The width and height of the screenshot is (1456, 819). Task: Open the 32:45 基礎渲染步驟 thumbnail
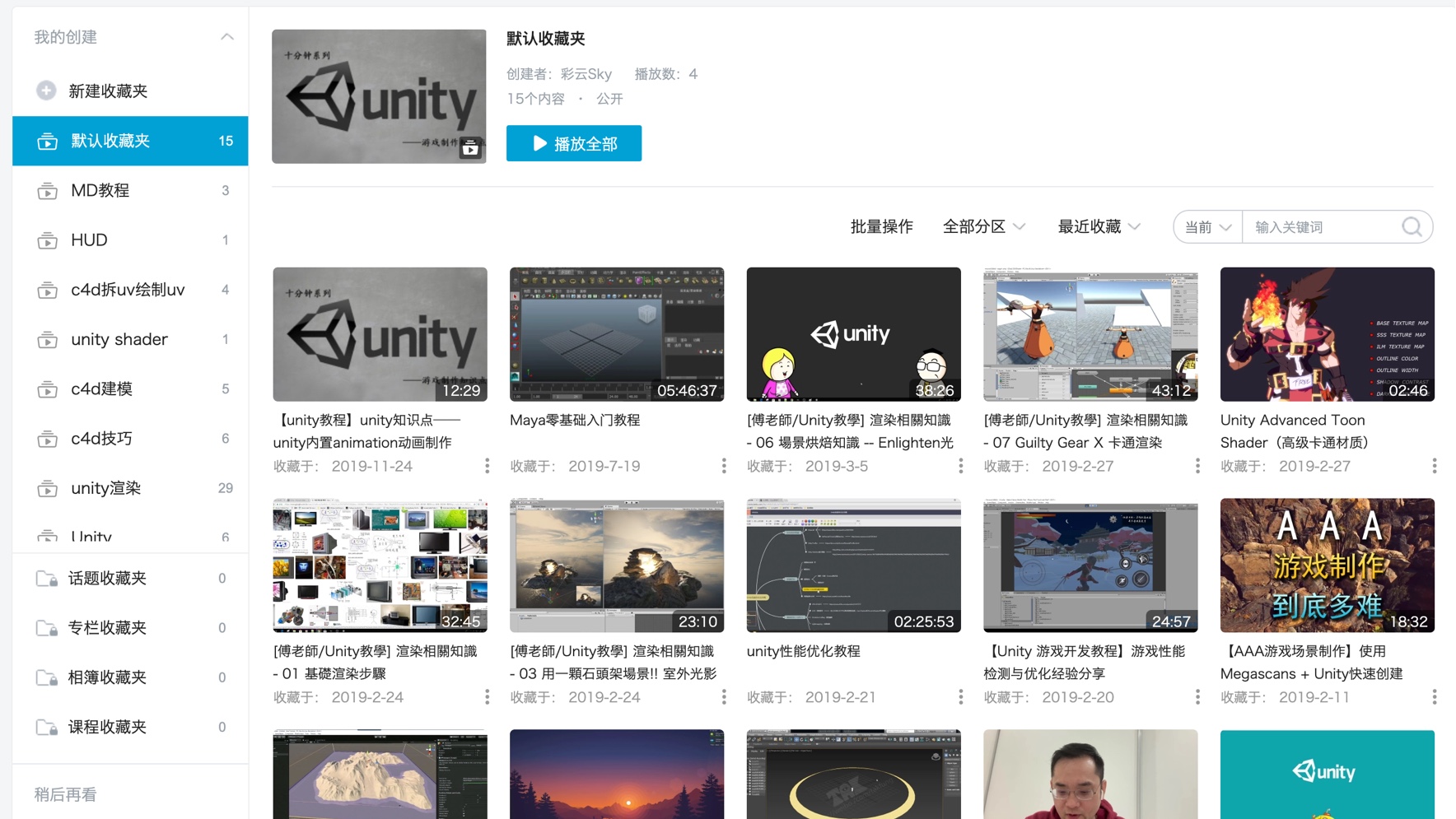coord(380,565)
